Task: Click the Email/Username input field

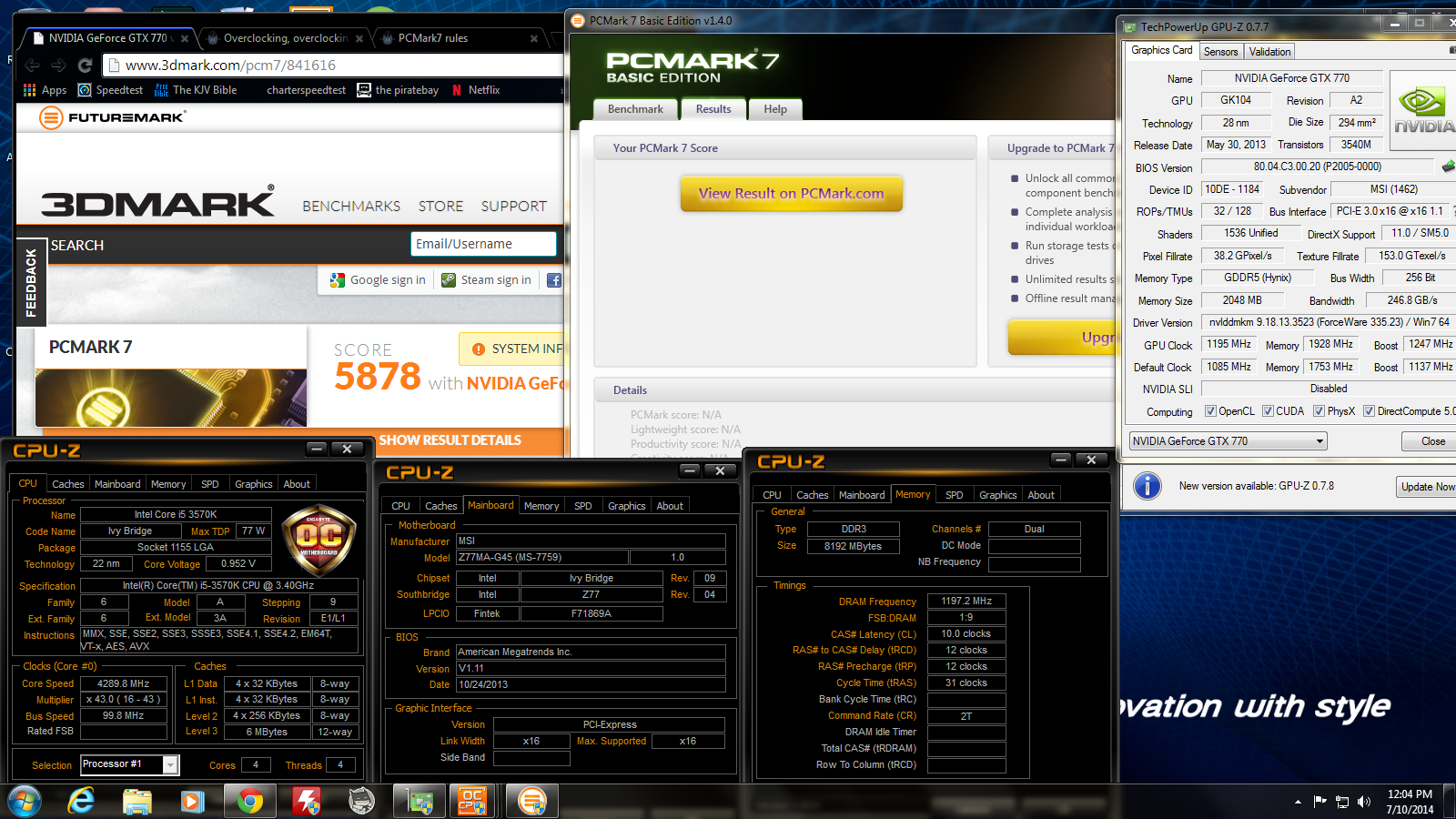Action: click(x=483, y=244)
